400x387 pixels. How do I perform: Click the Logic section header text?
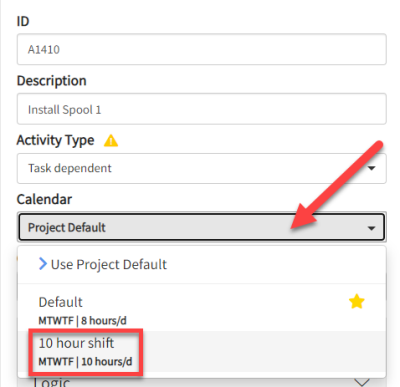pos(52,382)
